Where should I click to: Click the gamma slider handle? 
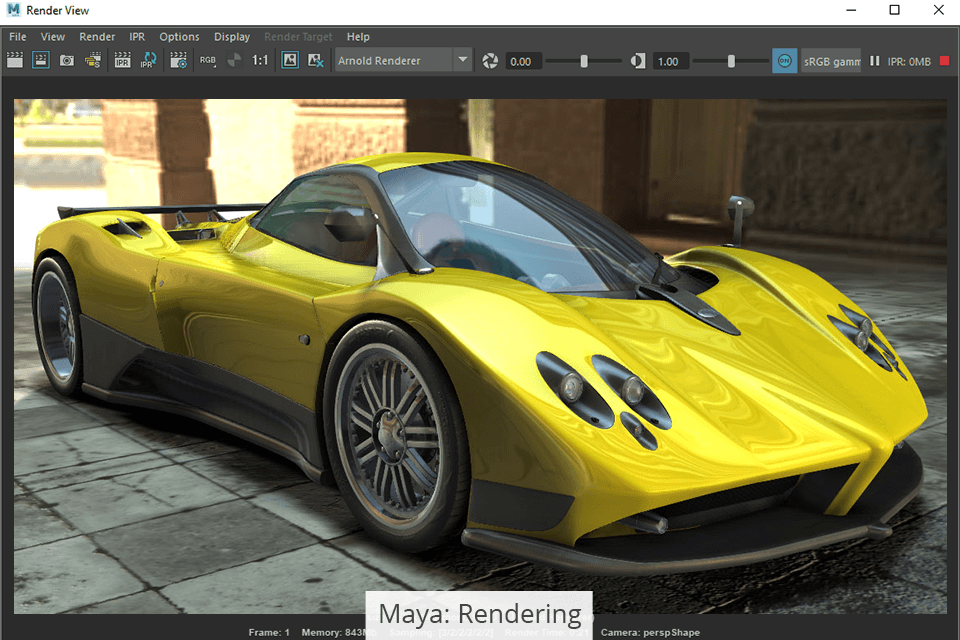point(731,61)
